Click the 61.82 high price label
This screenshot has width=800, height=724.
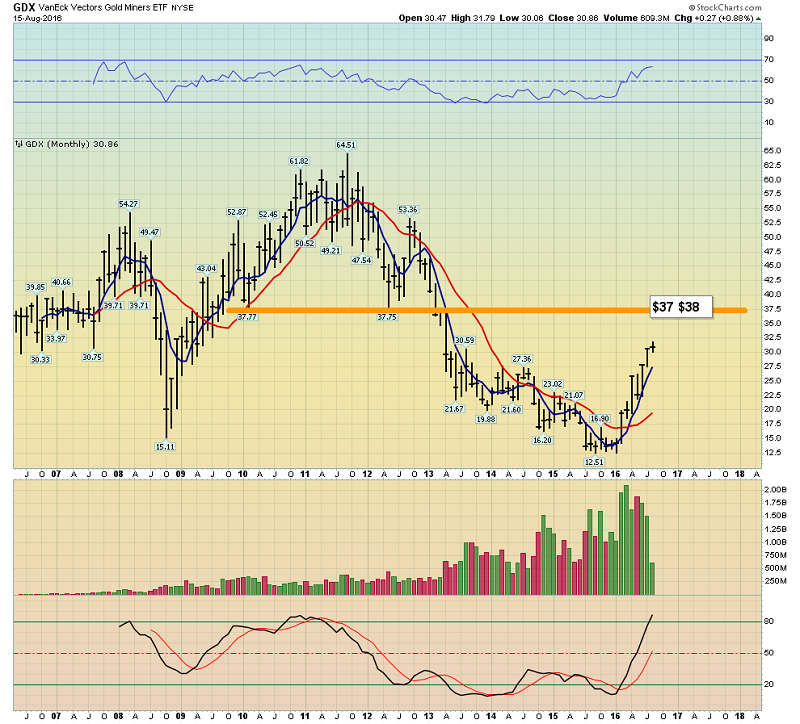pos(298,161)
